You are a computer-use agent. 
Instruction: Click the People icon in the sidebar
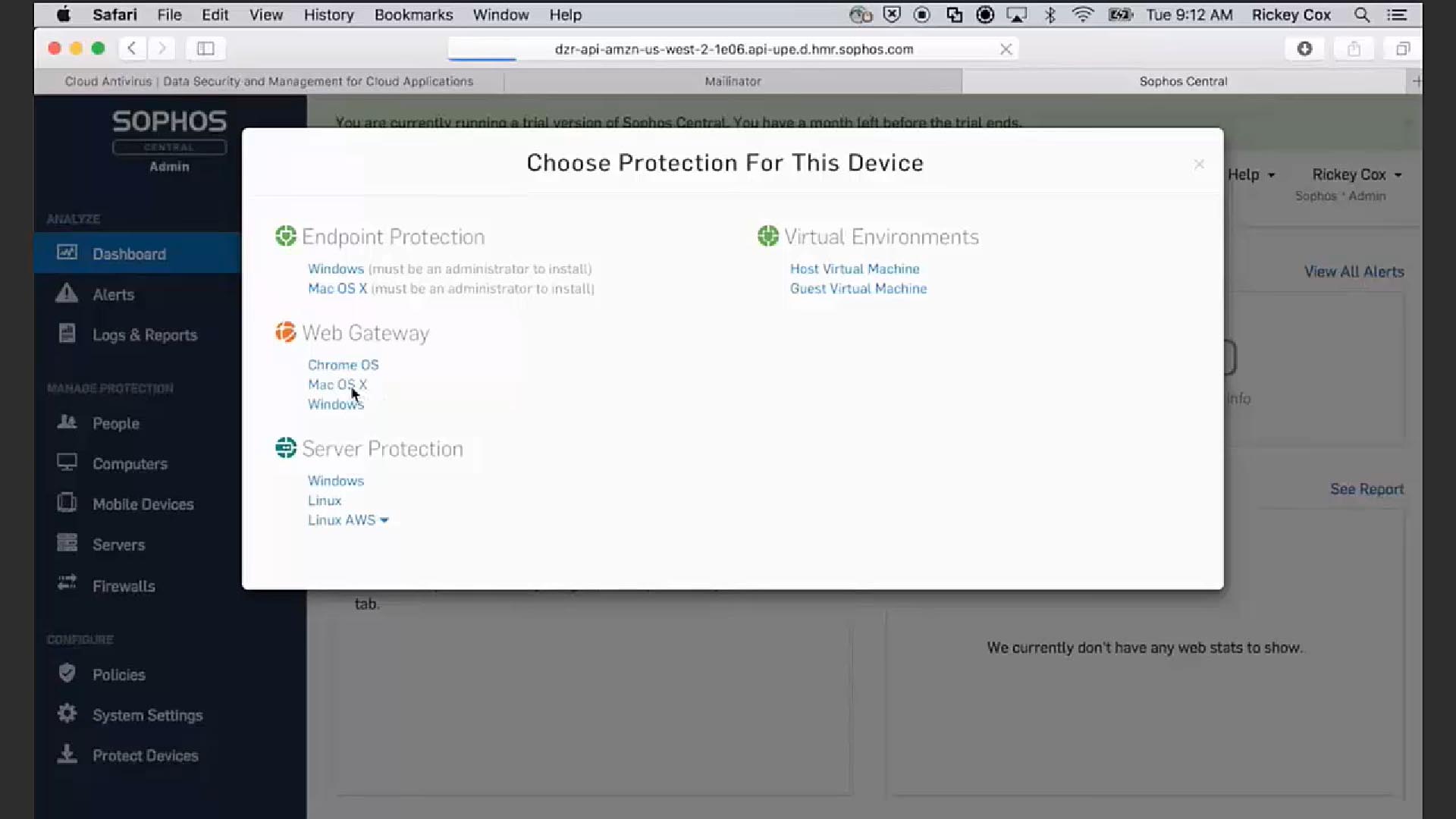click(67, 422)
